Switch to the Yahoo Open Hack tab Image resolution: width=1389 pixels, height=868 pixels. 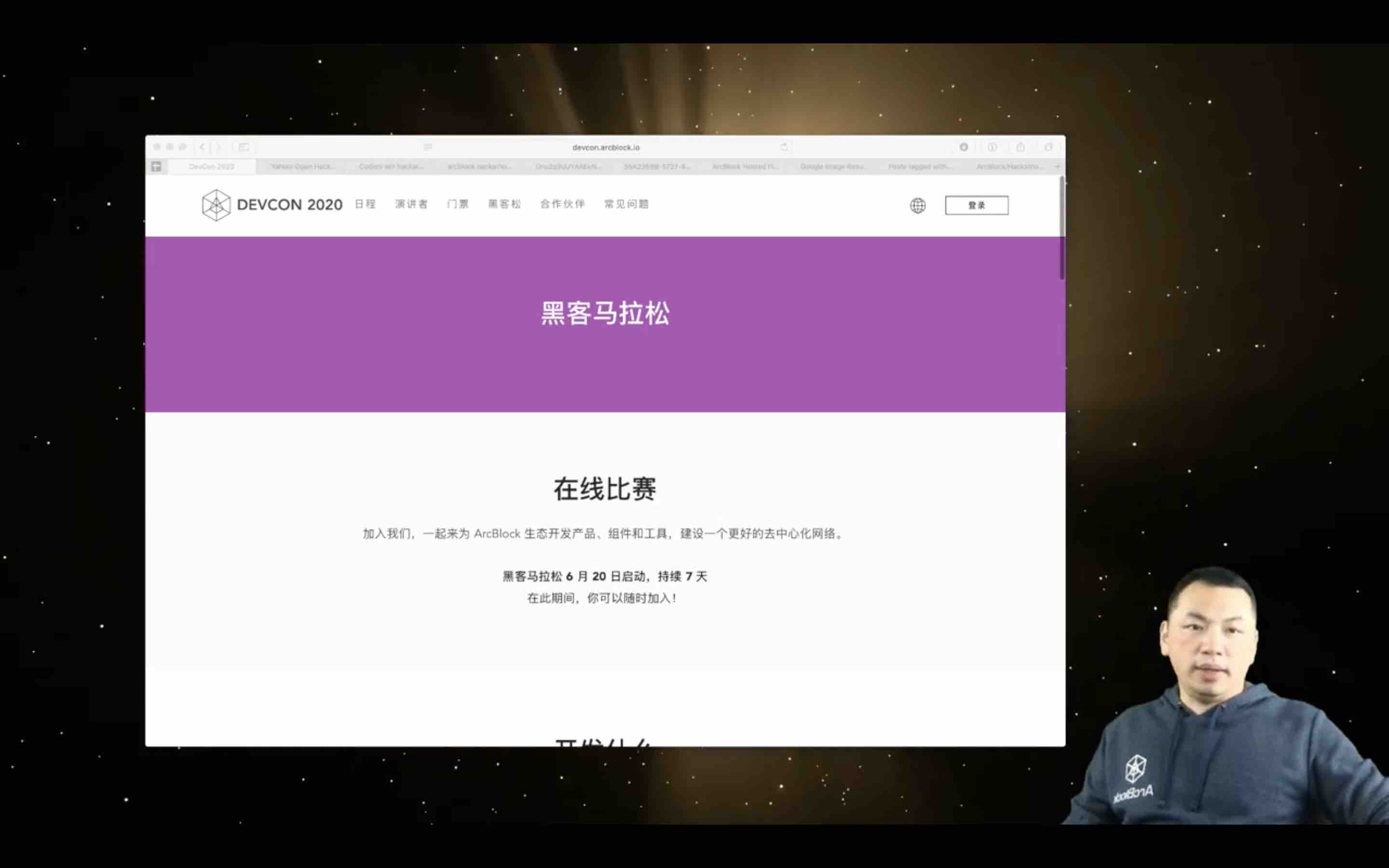click(x=302, y=166)
